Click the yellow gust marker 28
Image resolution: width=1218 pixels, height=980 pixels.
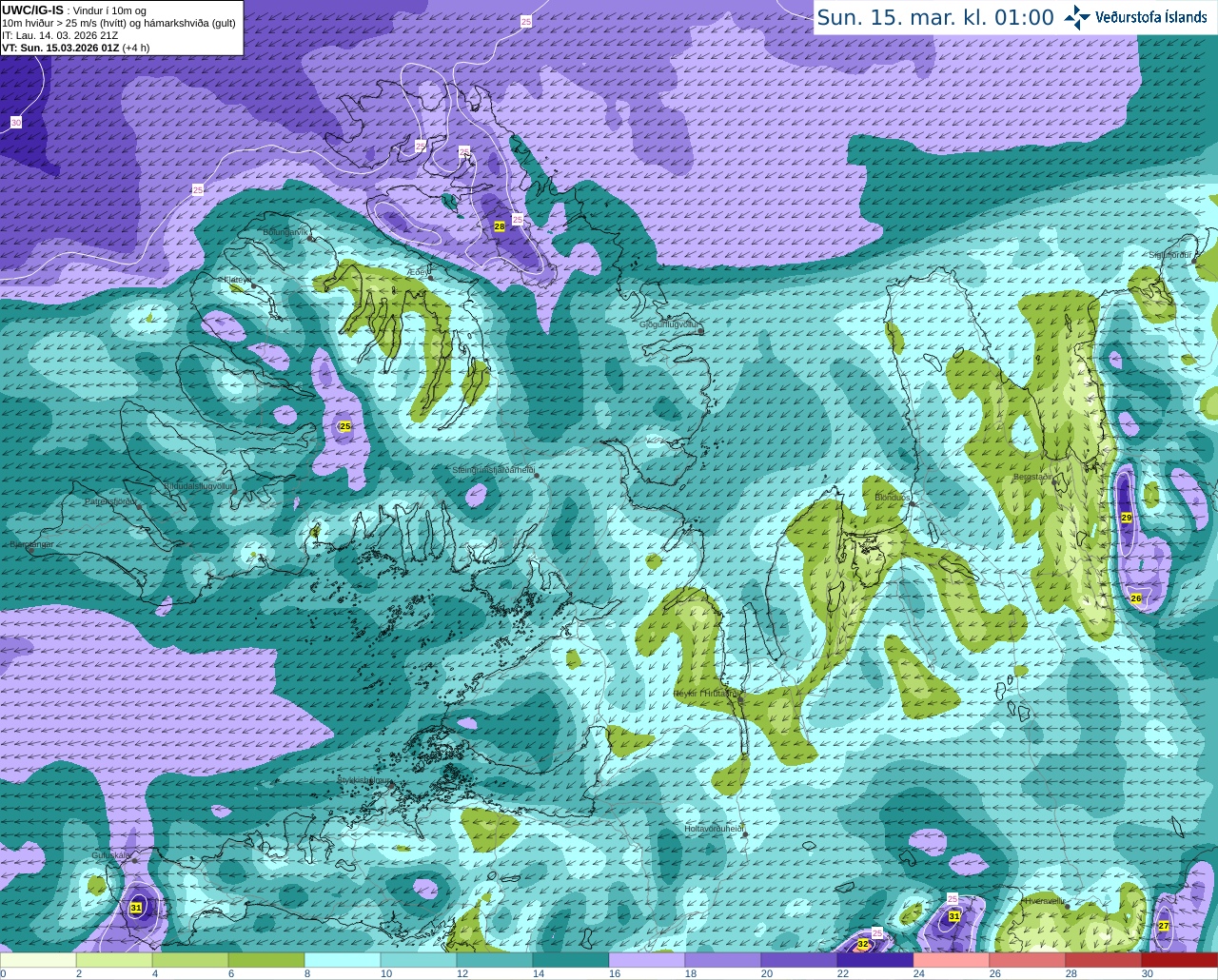click(499, 226)
